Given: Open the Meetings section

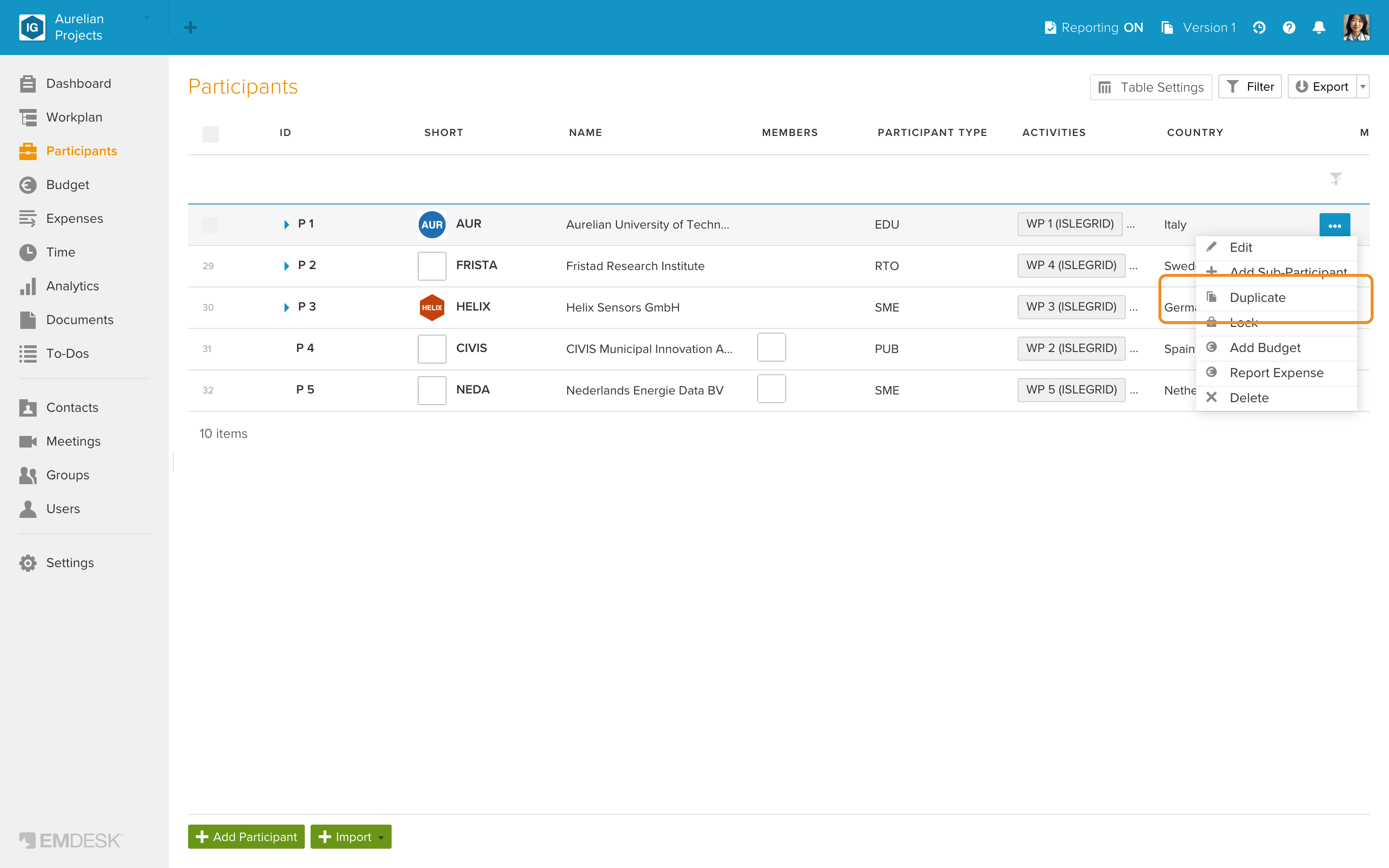Looking at the screenshot, I should (60, 441).
